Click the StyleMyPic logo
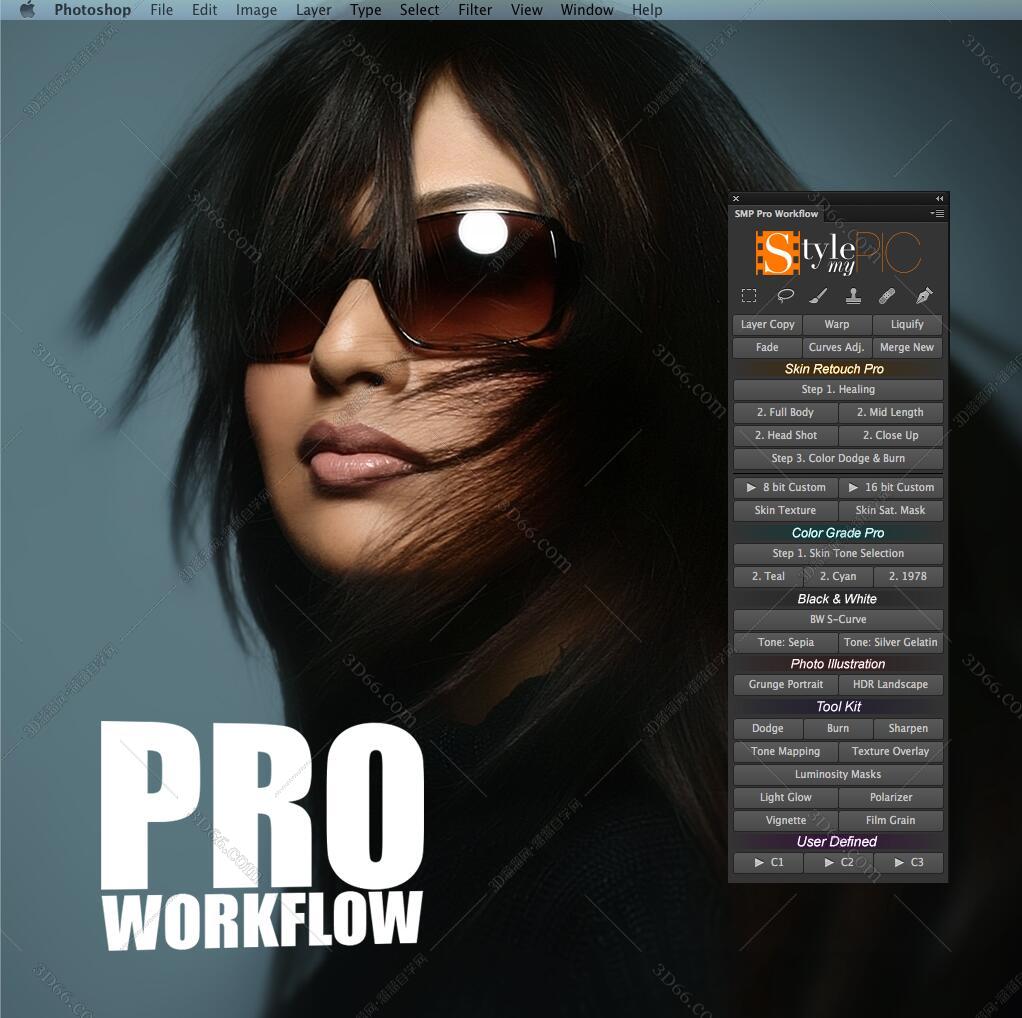Screen dimensions: 1022x1018 coord(838,253)
